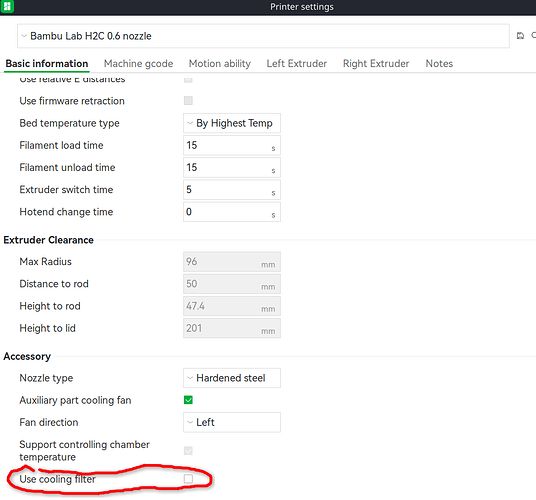Click the Fan direction label
Screen dimensions: 536x500
(x=49, y=422)
